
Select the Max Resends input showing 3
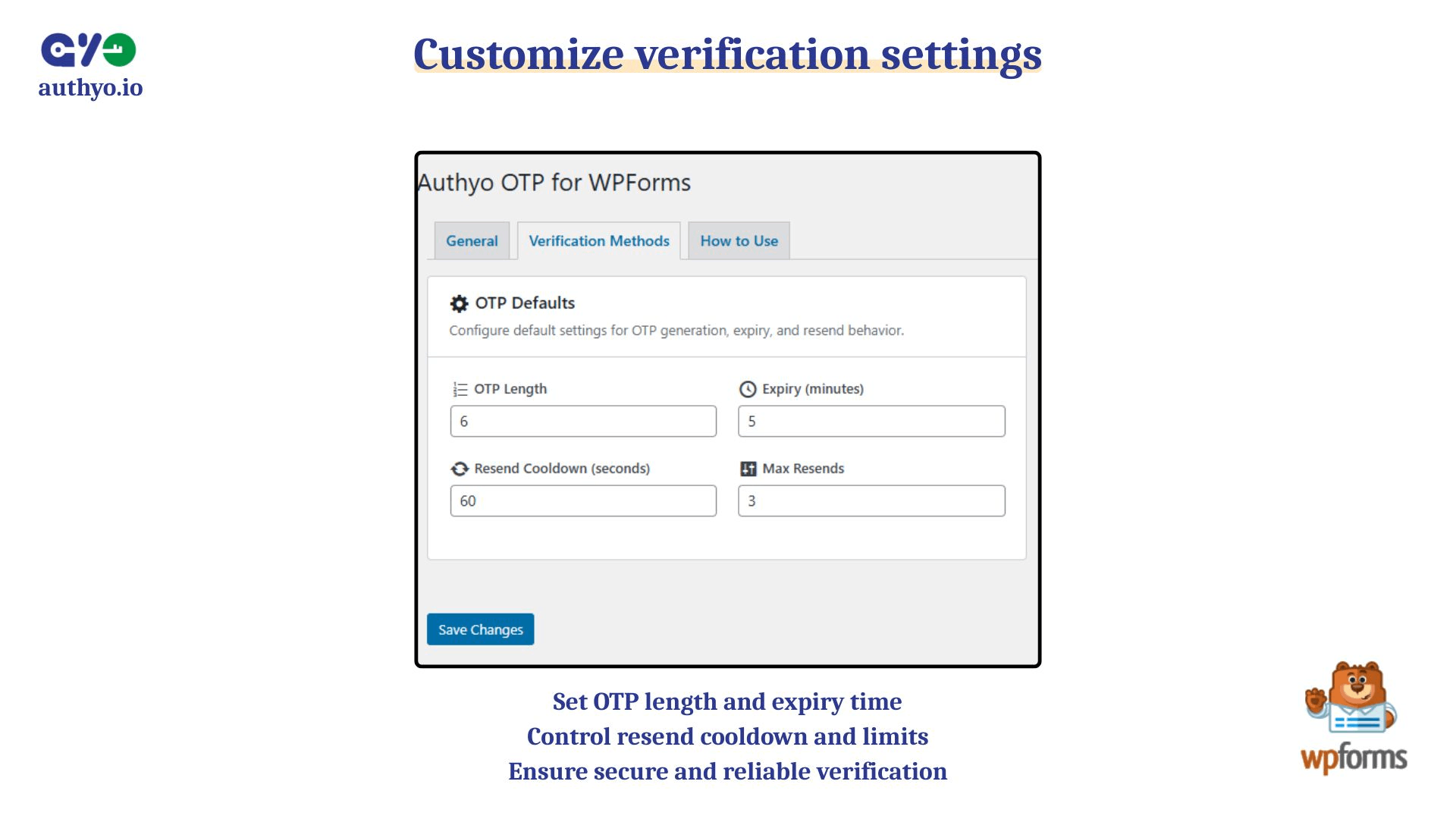(x=871, y=500)
